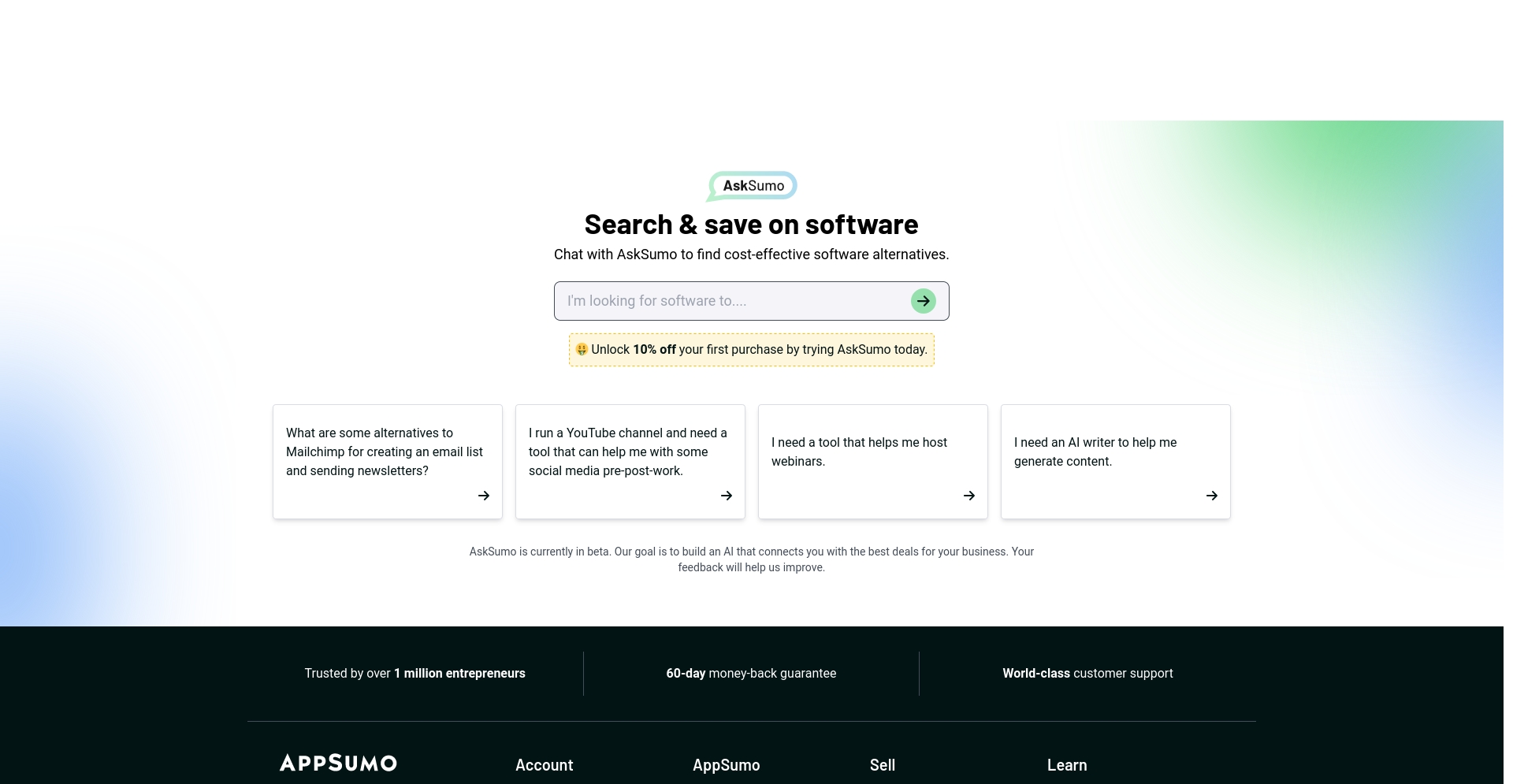Click the green submit arrow in search box

(x=923, y=301)
